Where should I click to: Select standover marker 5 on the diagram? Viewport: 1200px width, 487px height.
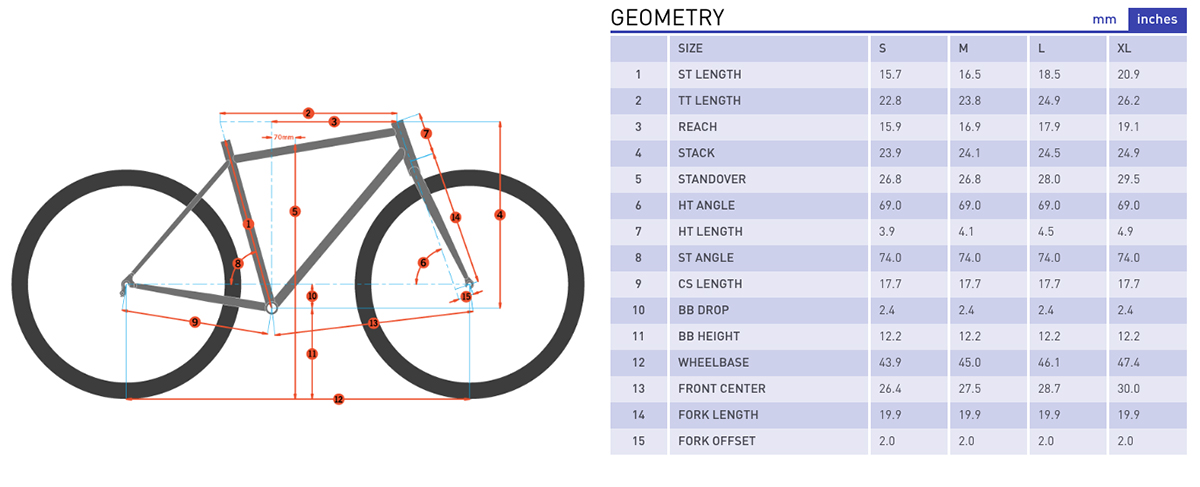coord(295,211)
